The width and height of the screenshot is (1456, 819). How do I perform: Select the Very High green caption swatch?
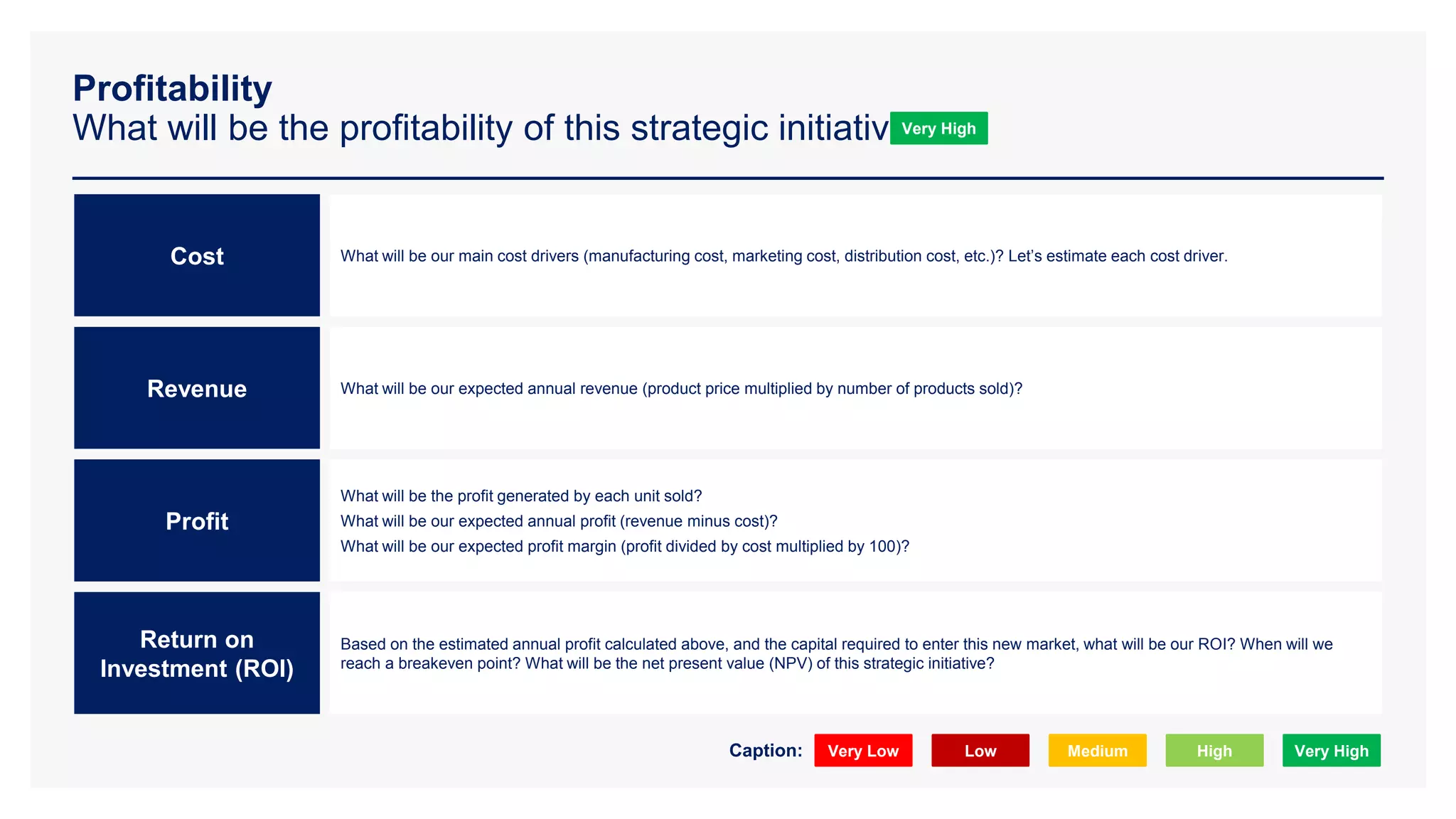pos(1331,751)
